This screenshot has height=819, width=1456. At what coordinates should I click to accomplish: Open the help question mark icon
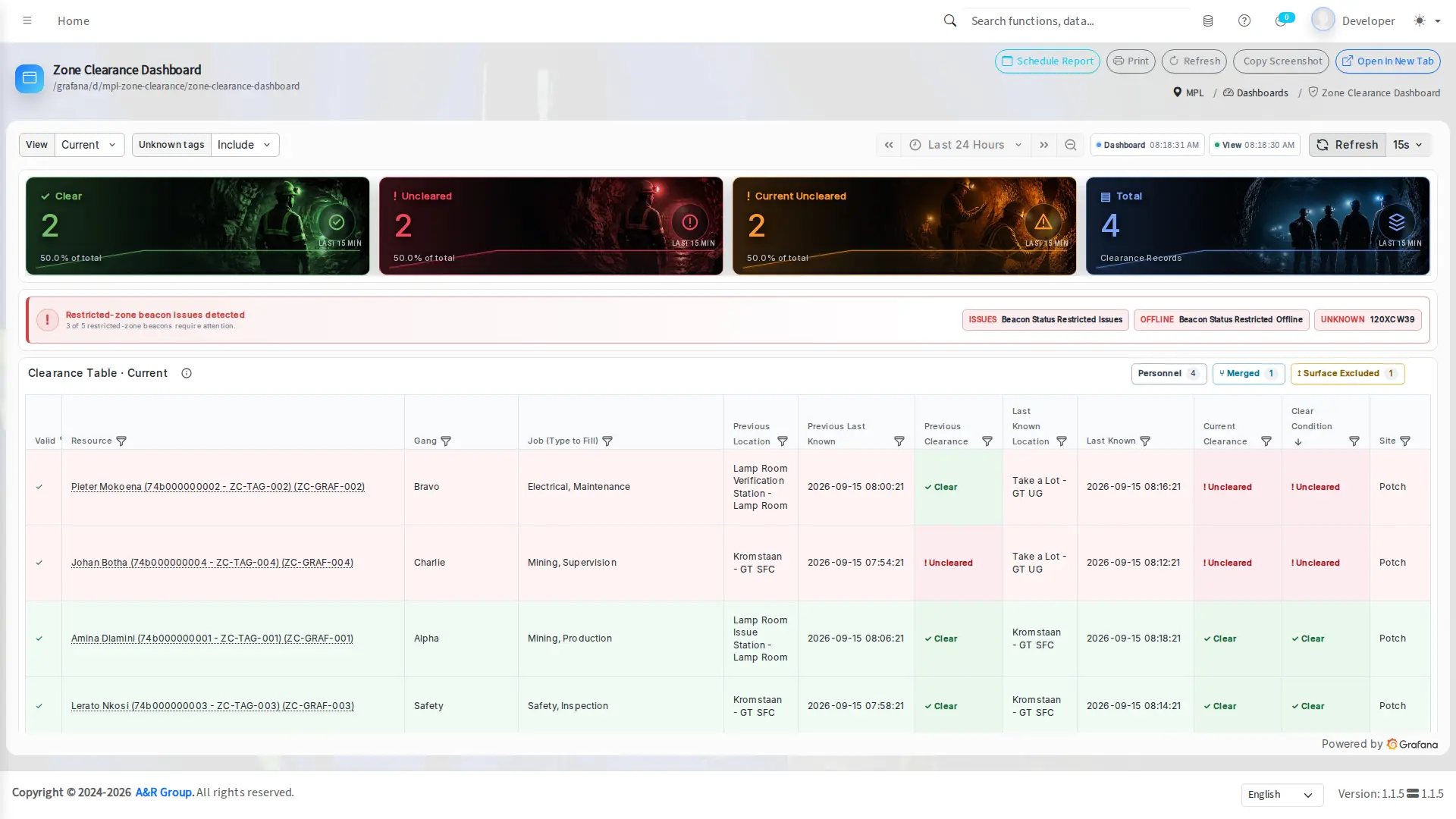tap(1244, 21)
